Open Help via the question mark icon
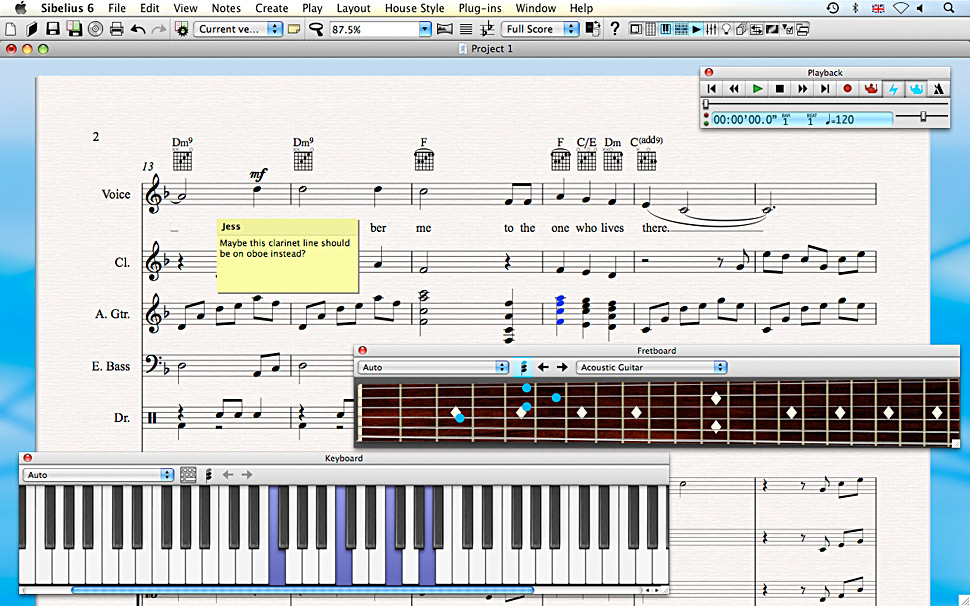 (x=614, y=29)
